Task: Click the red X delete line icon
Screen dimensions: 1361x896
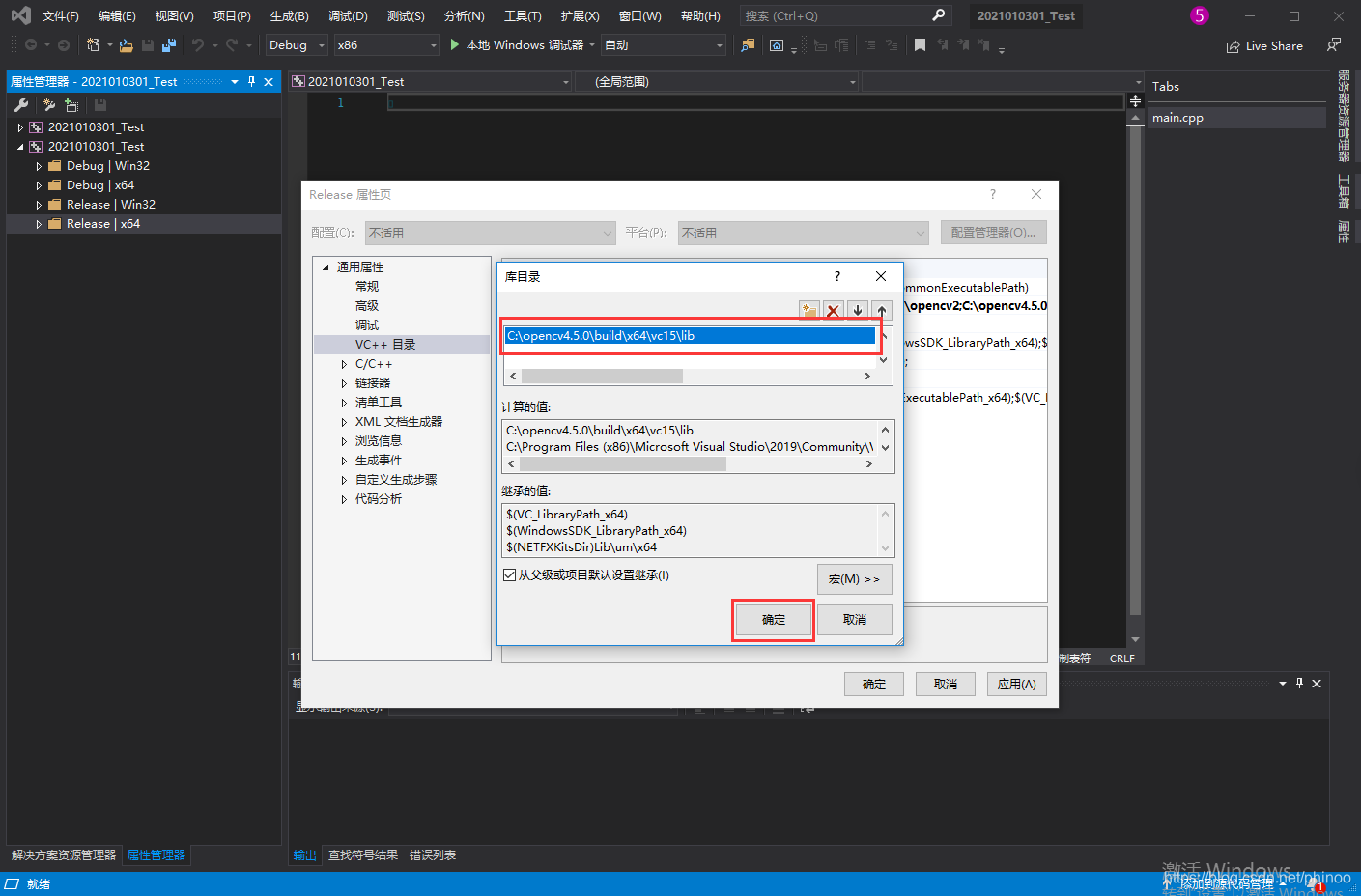Action: pos(834,310)
